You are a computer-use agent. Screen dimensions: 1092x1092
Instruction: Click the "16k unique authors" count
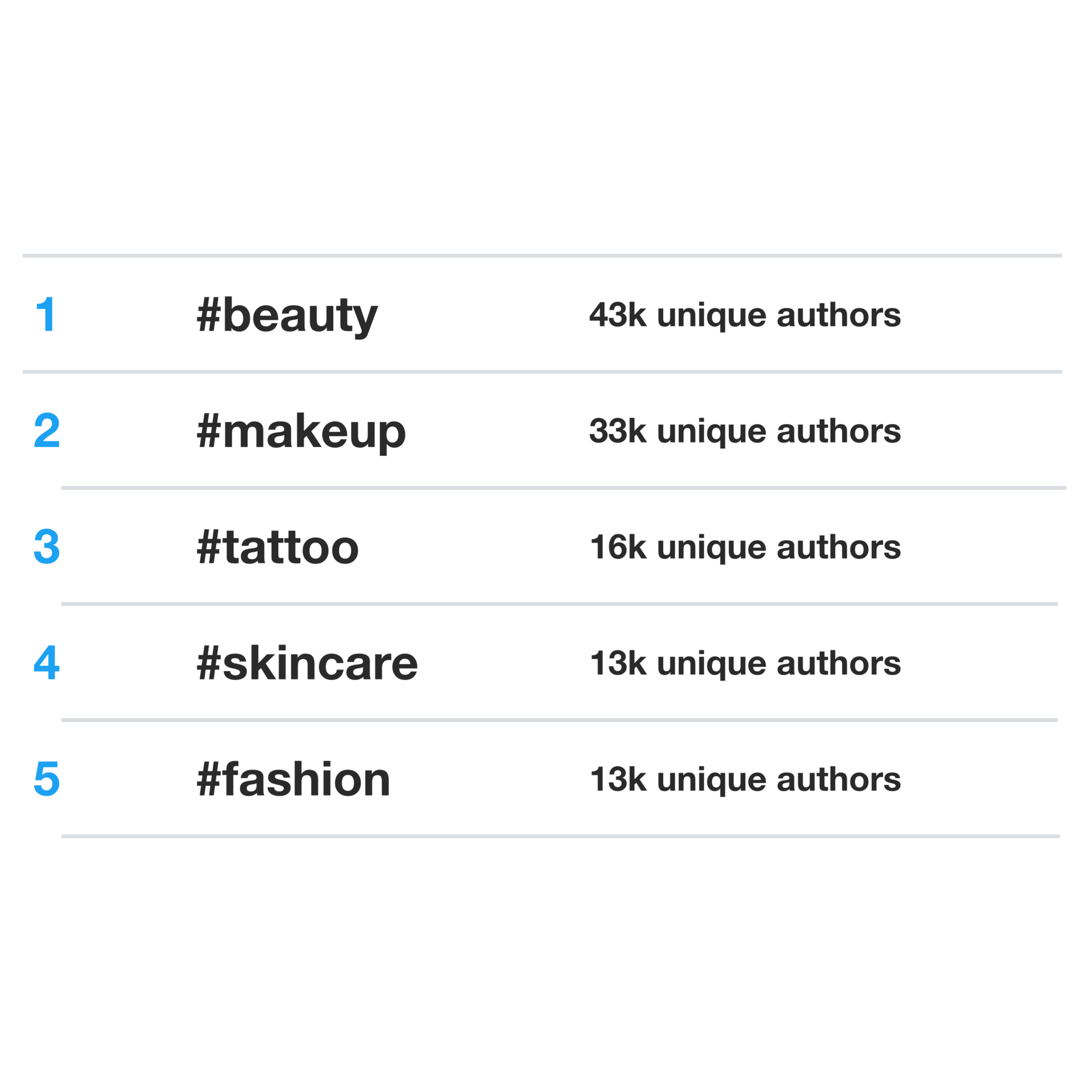pos(745,548)
